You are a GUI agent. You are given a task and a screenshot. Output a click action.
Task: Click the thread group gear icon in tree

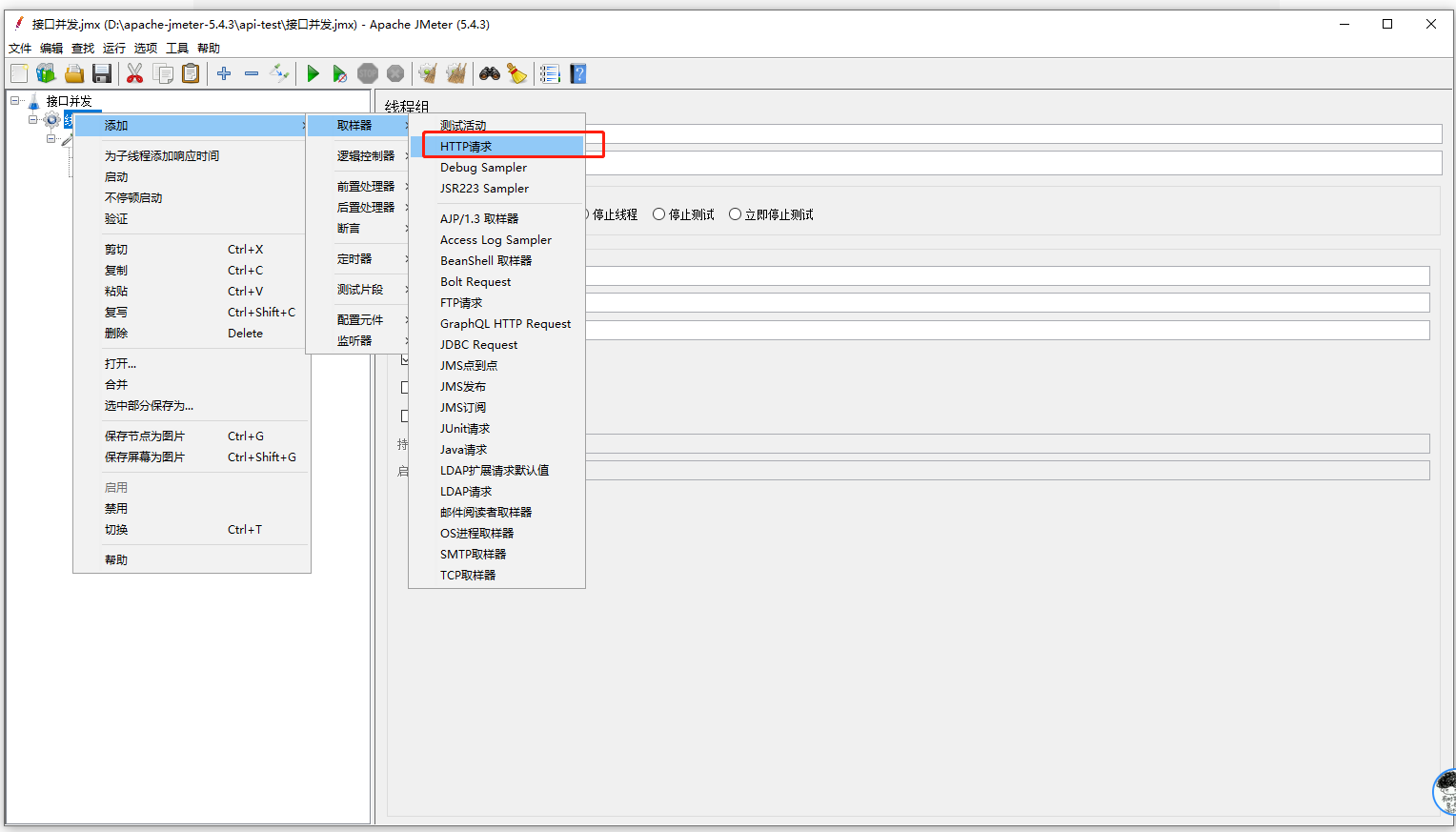tap(52, 120)
